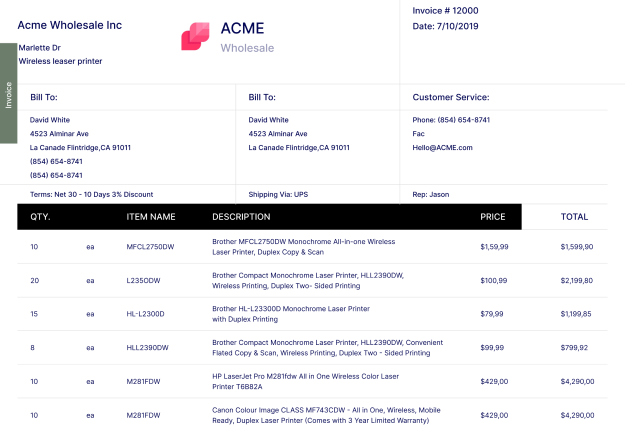Click the HLL2390DW item name
The image size is (625, 425).
tap(147, 348)
